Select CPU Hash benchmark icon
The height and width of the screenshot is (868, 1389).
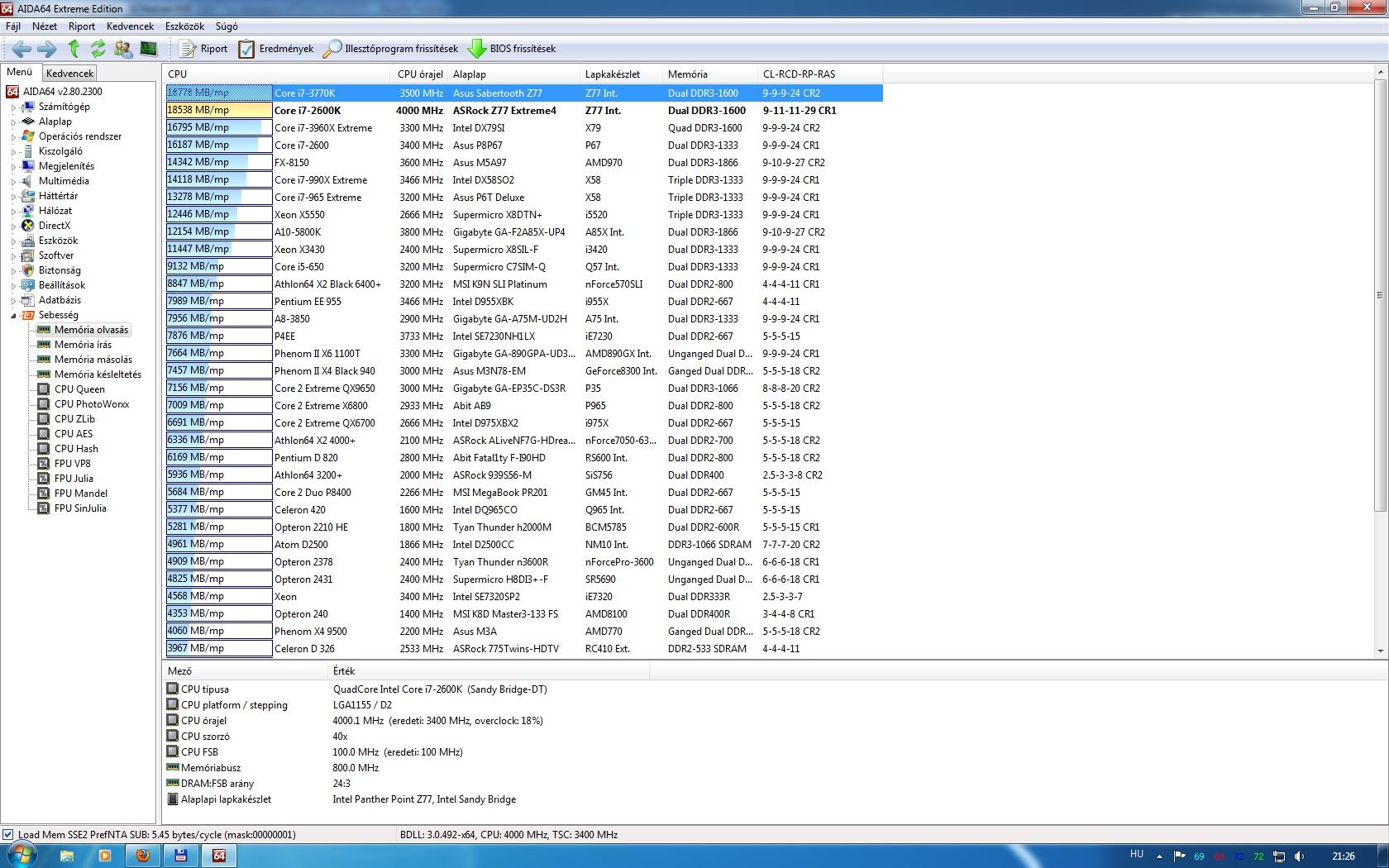coord(44,449)
